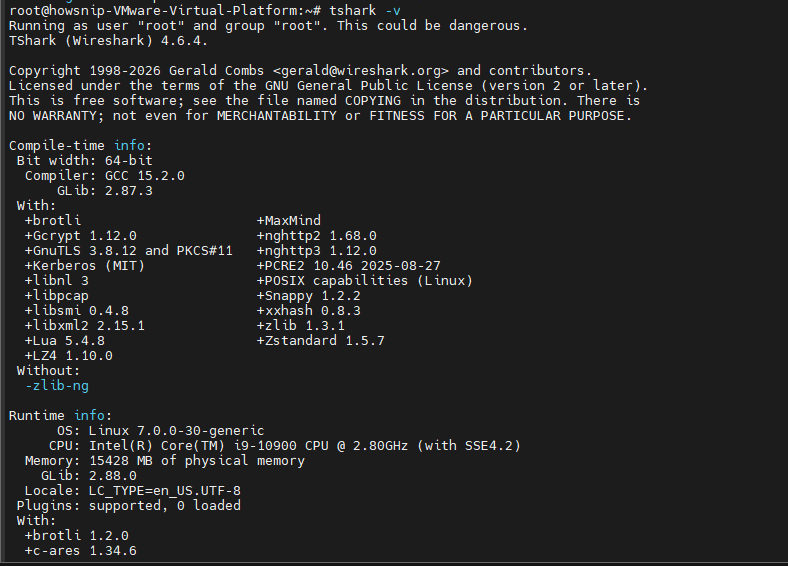This screenshot has height=566, width=788.
Task: Click the 'Plugins: supported, 0 loaded' line
Action: coord(129,506)
